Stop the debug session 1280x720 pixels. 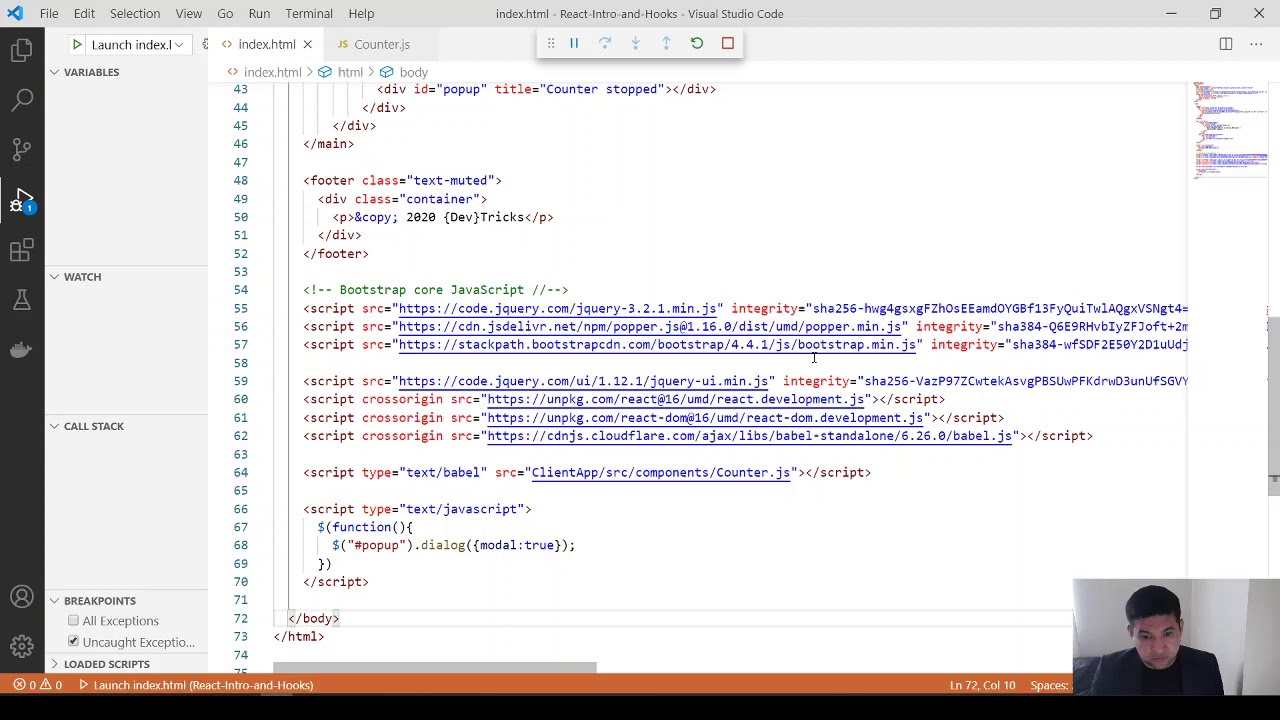(x=728, y=43)
